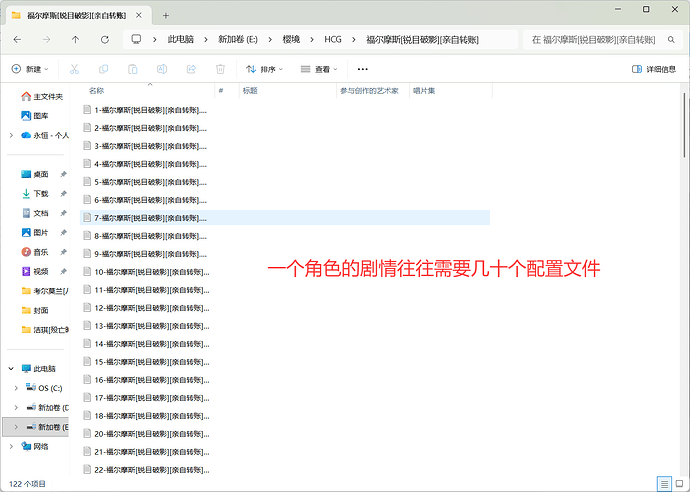This screenshot has height=492, width=690.
Task: Open 图片 in quick access
Action: [35, 232]
